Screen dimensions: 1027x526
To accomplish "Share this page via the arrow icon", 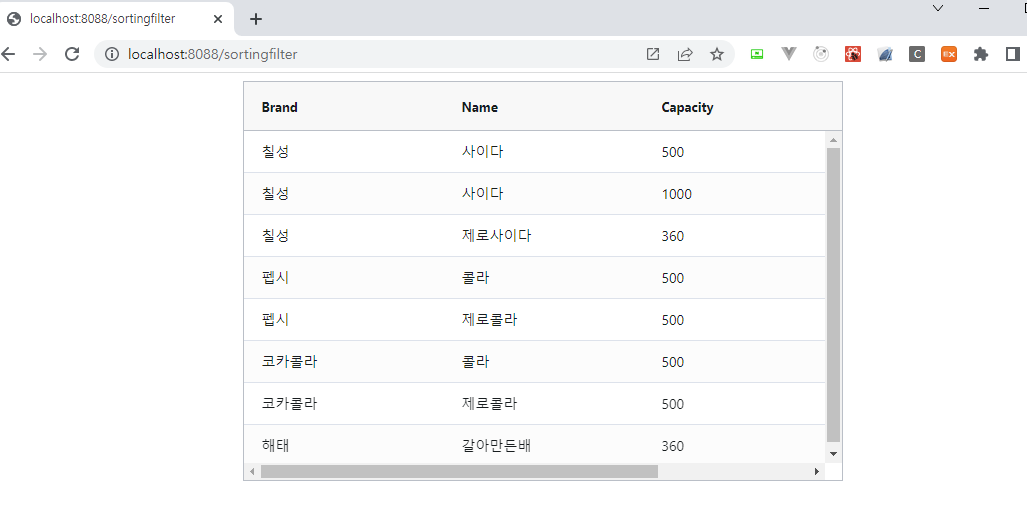I will click(x=684, y=54).
